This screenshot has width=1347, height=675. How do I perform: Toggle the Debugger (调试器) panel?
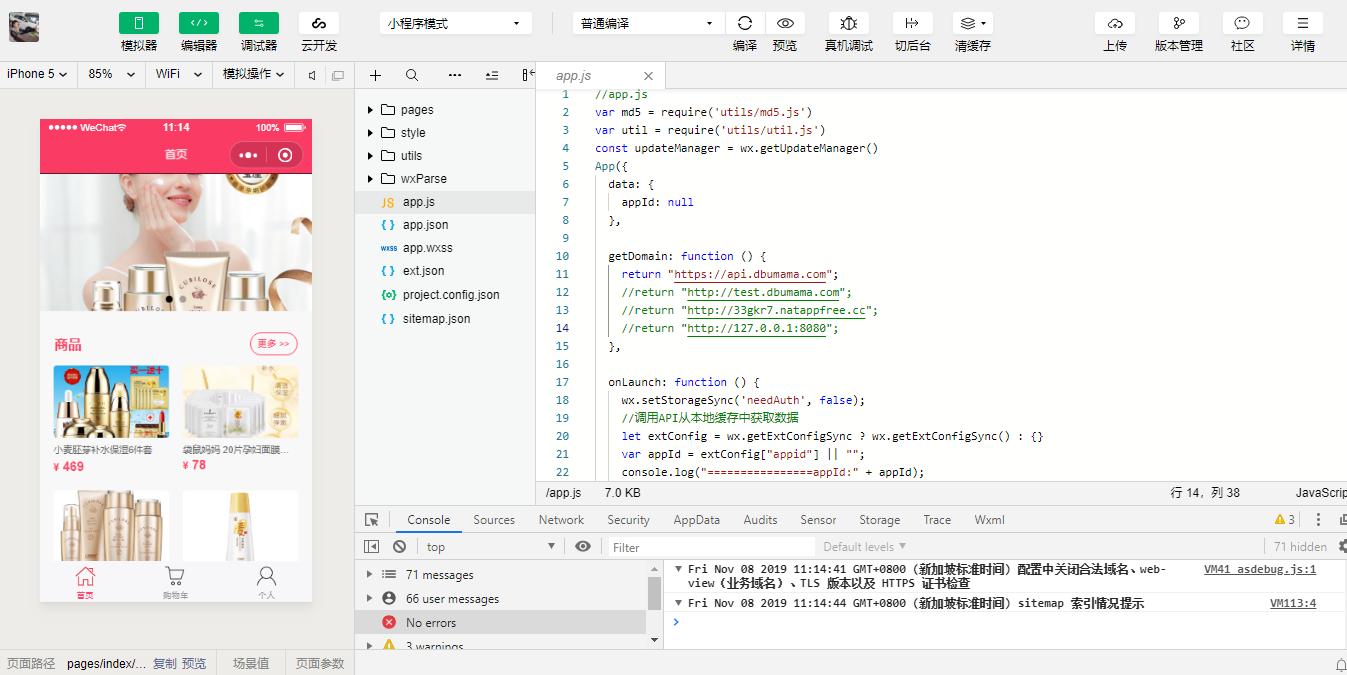click(259, 23)
